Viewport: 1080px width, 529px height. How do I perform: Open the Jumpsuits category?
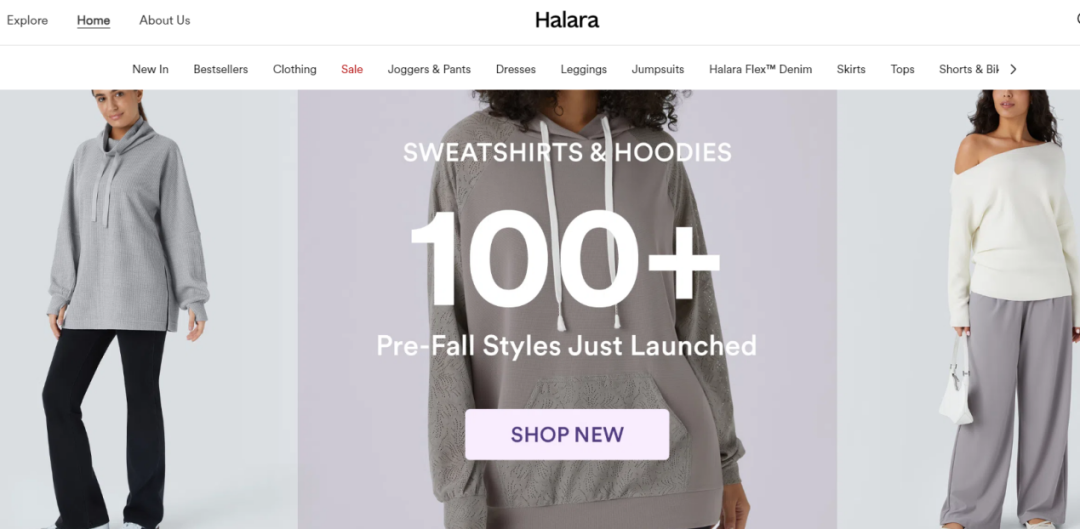click(658, 69)
